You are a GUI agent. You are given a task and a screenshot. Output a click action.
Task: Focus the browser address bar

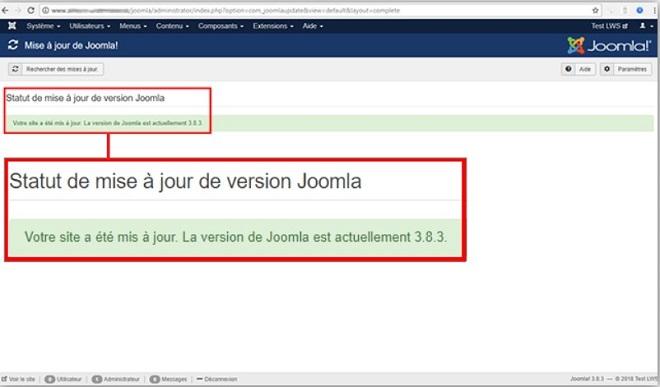[320, 10]
